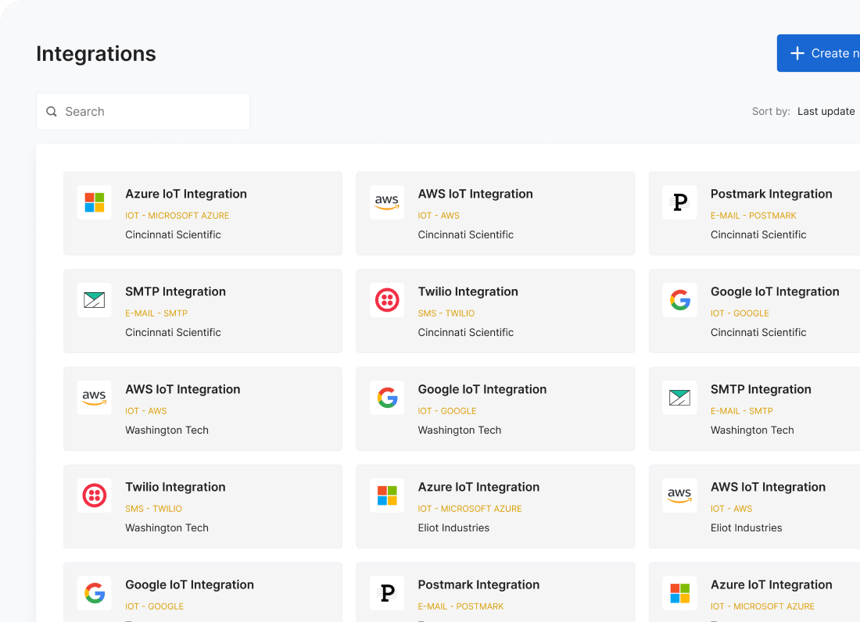Click envelope icon on Cincinnati Scientific SMTP card
Screen dimensions: 860x622
[x=94, y=300]
